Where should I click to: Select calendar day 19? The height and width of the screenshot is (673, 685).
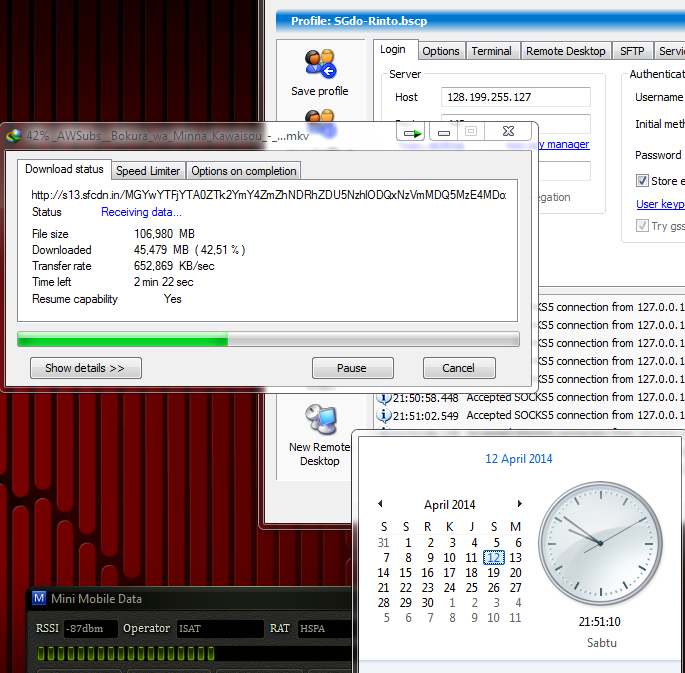tap(494, 573)
